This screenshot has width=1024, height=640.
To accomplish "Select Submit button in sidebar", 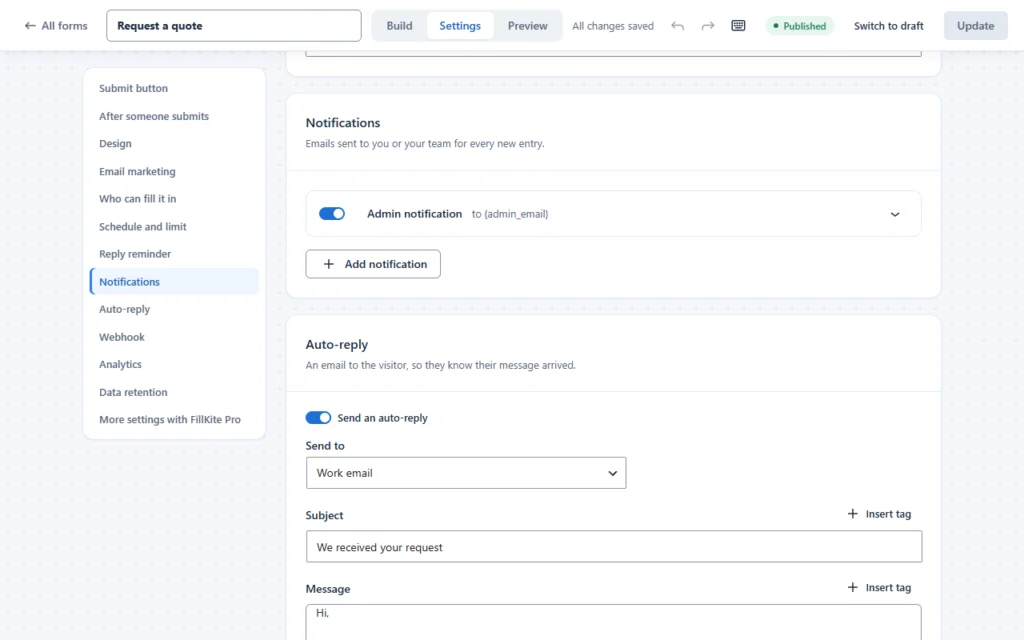I will (174, 88).
